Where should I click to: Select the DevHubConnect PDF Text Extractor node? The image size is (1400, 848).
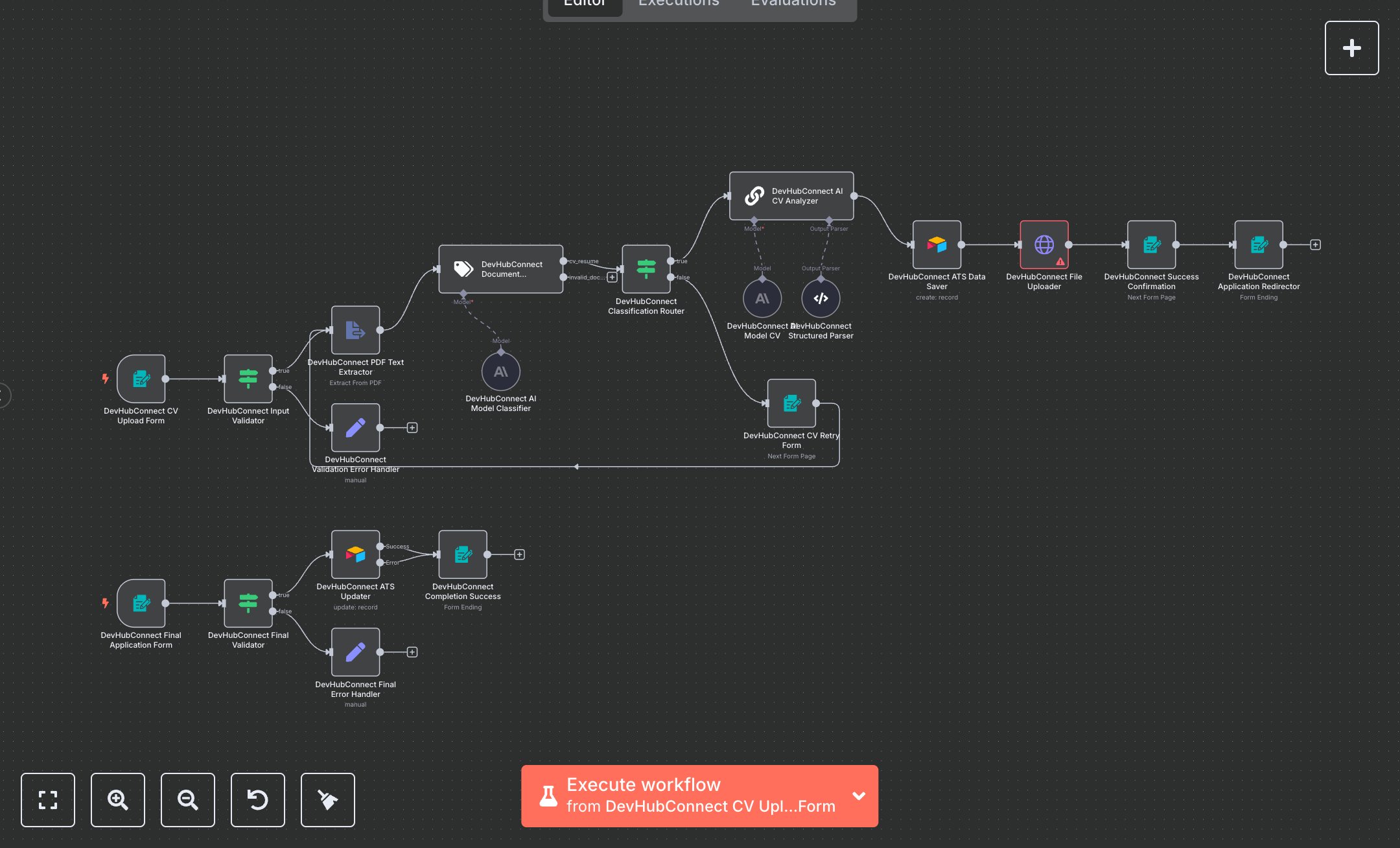pyautogui.click(x=355, y=329)
